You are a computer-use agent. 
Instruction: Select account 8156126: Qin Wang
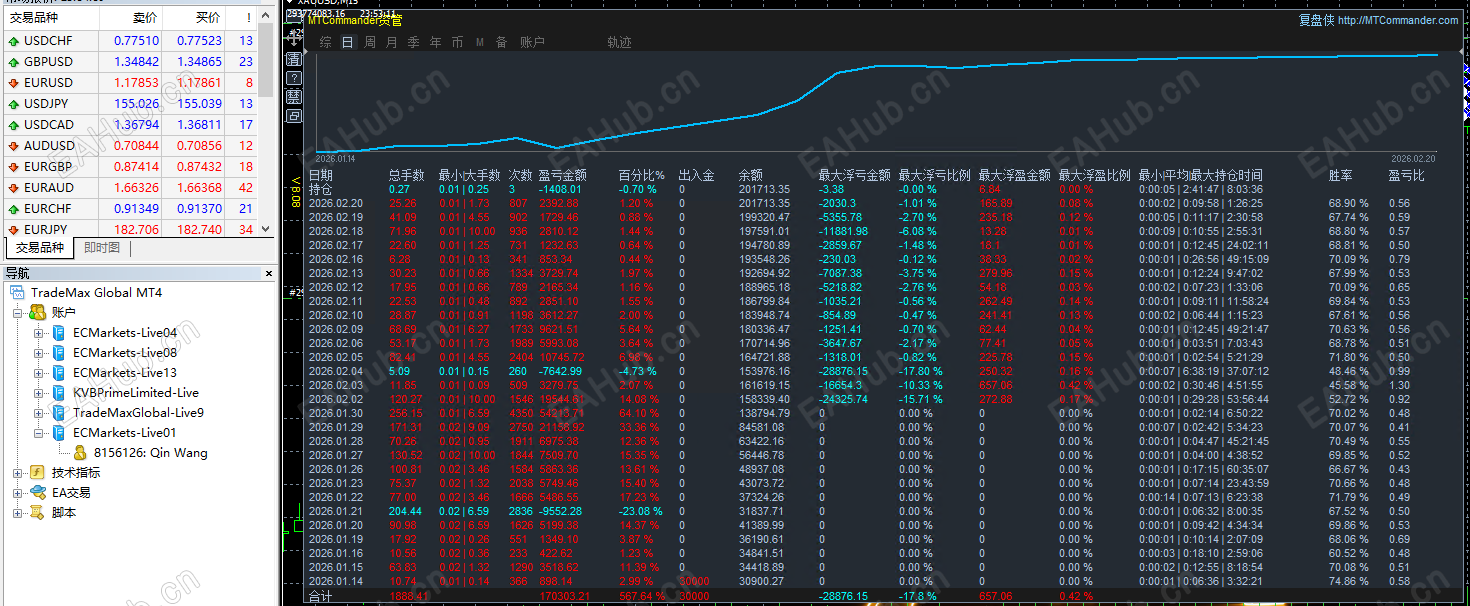pyautogui.click(x=150, y=453)
